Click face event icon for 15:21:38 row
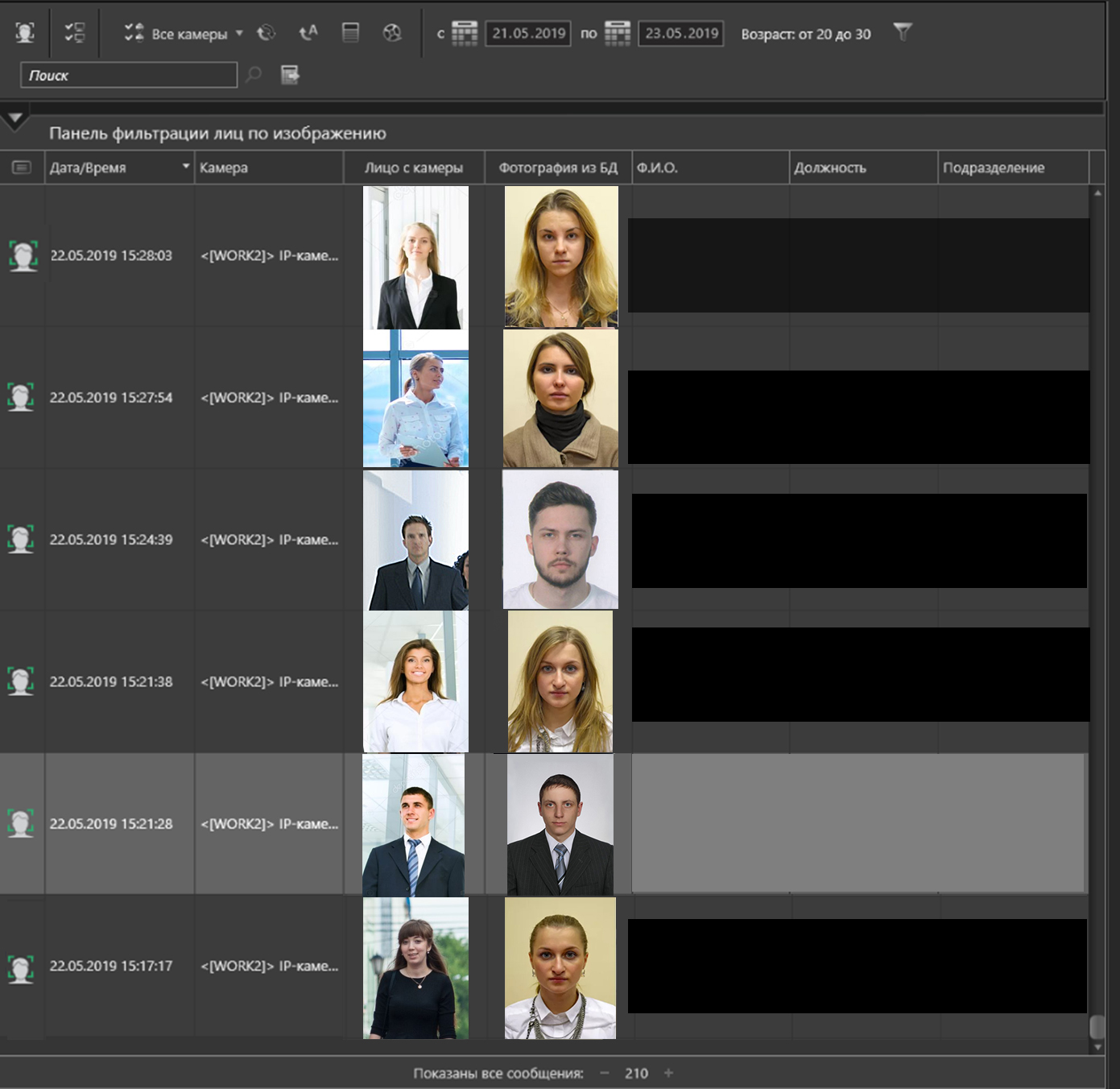Screen dimensions: 1120x1089 [x=21, y=681]
